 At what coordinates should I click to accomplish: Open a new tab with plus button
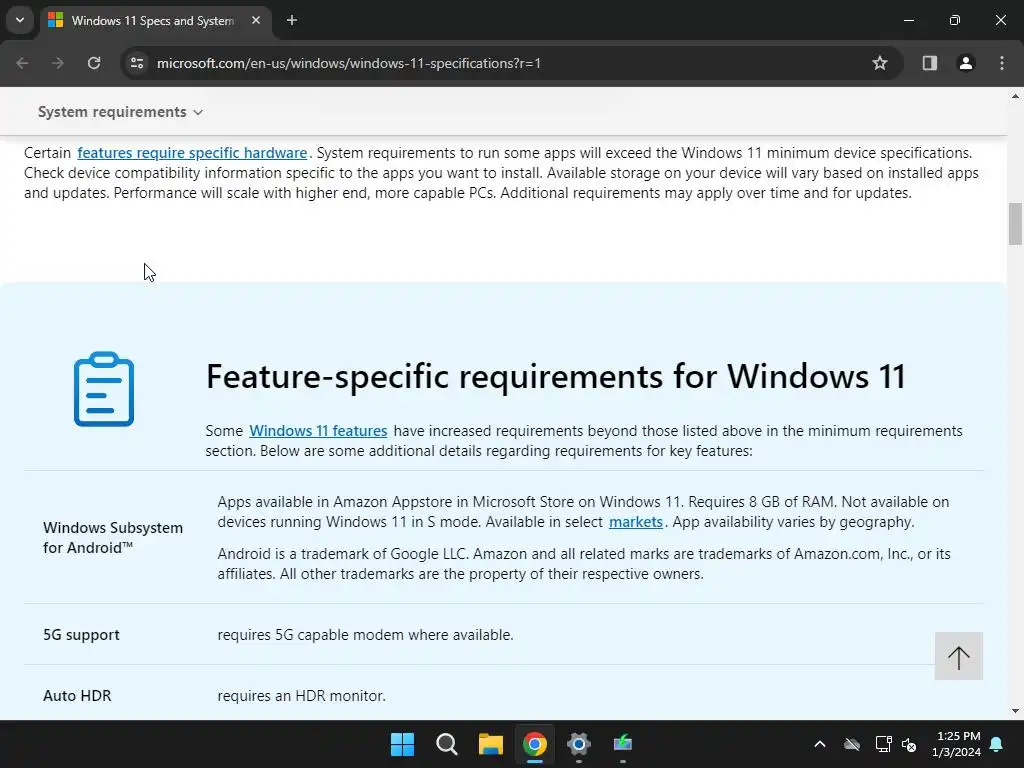(x=292, y=21)
